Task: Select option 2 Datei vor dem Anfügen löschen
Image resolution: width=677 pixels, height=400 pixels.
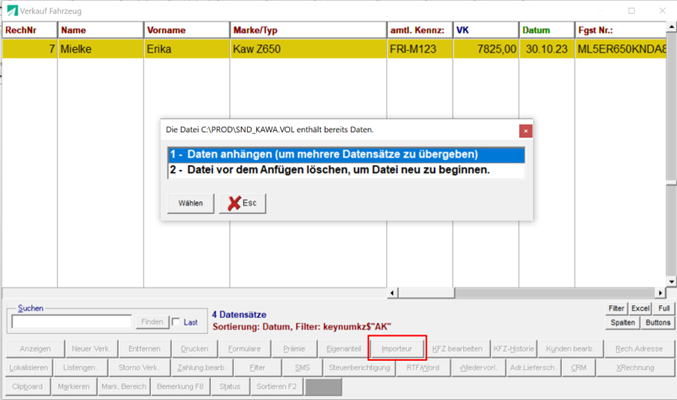Action: pos(345,170)
